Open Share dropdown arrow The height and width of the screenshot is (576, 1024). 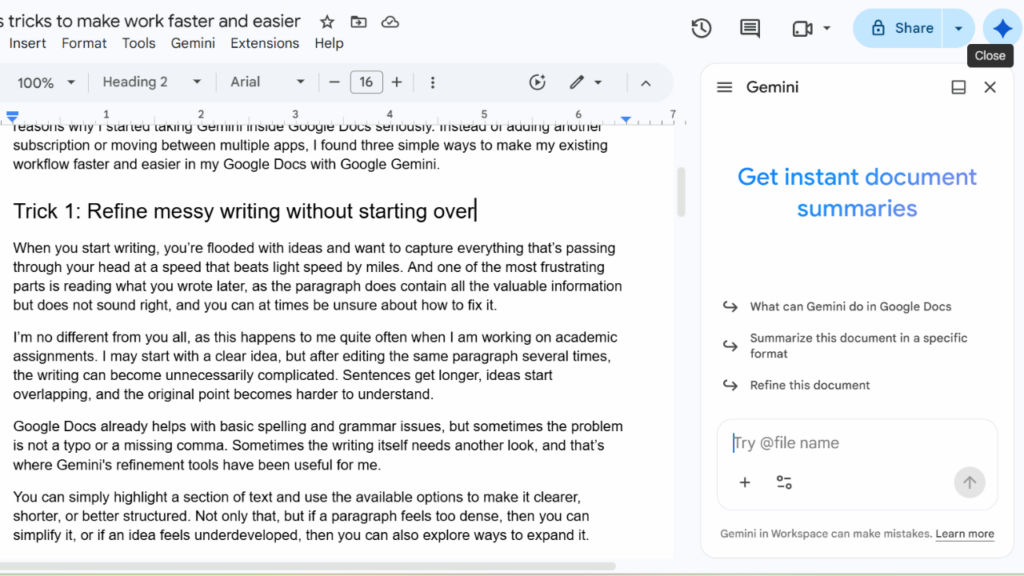tap(959, 28)
